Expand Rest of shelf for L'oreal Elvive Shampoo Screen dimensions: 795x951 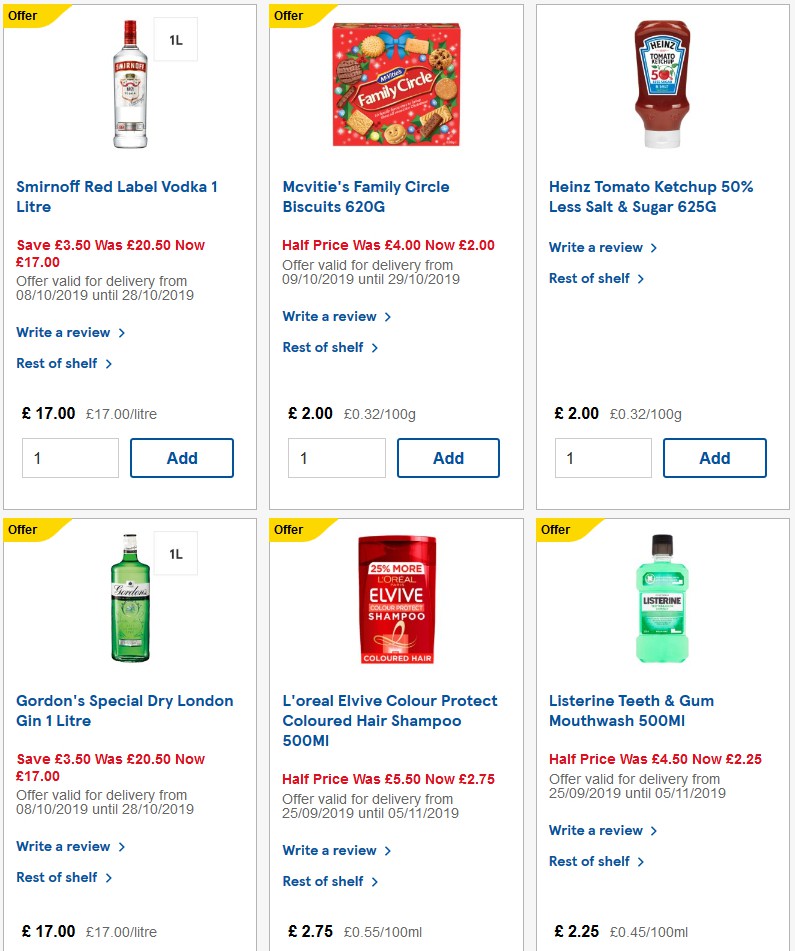(x=324, y=881)
